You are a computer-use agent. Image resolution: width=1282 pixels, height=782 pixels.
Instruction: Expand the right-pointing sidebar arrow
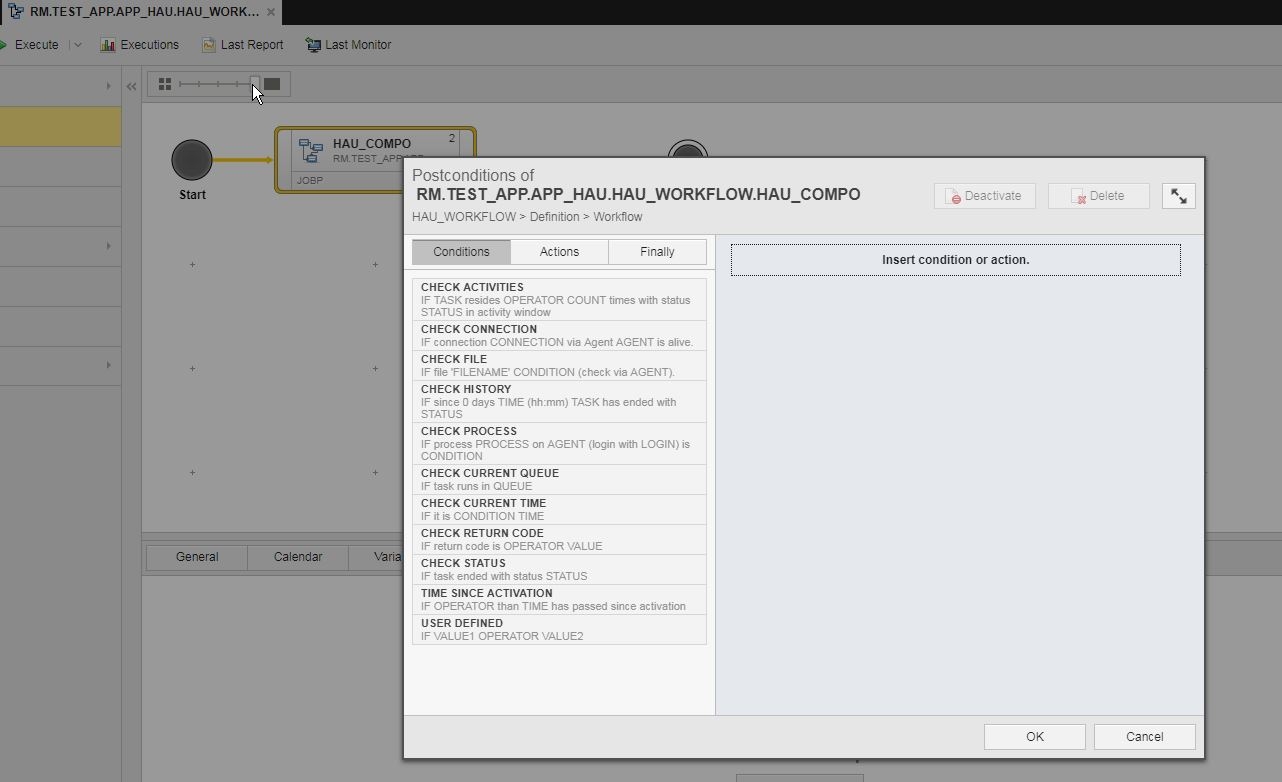109,85
